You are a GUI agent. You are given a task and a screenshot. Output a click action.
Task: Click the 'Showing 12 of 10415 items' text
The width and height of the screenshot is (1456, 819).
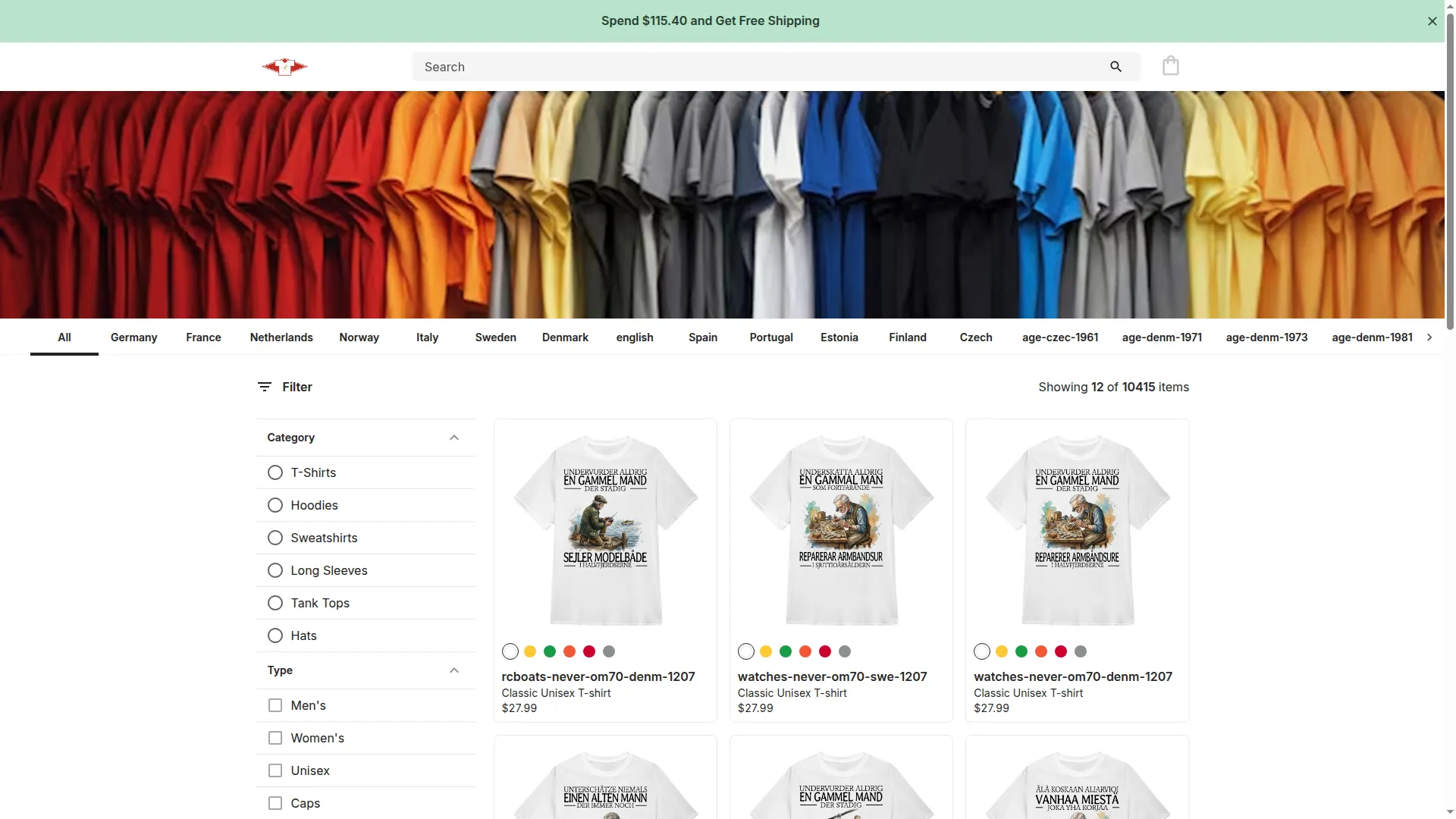pos(1113,387)
